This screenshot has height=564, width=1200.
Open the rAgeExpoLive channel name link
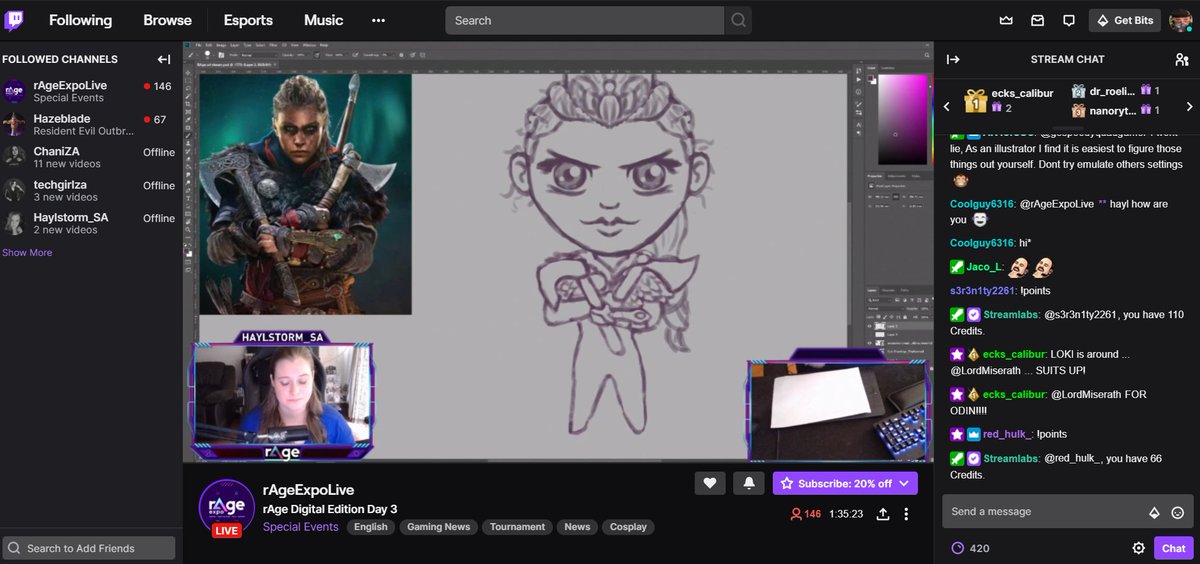click(308, 490)
